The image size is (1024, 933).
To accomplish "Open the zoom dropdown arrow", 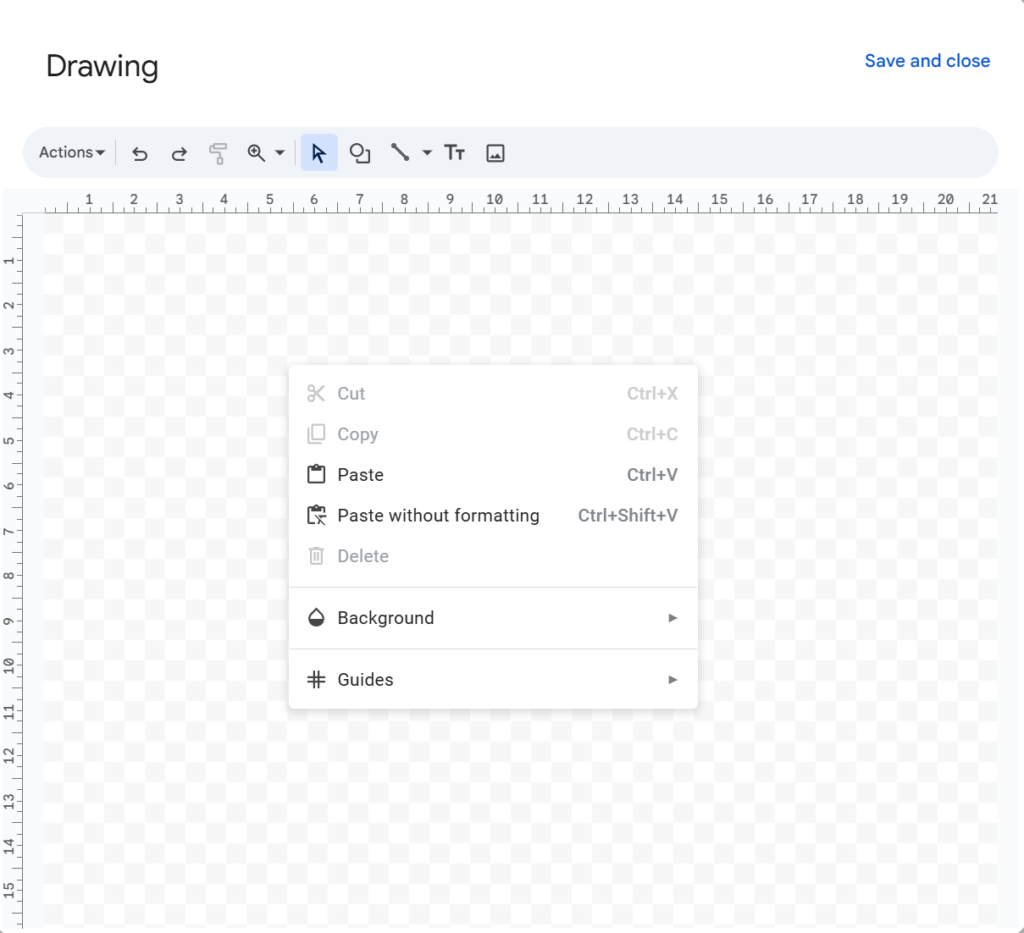I will click(x=280, y=153).
